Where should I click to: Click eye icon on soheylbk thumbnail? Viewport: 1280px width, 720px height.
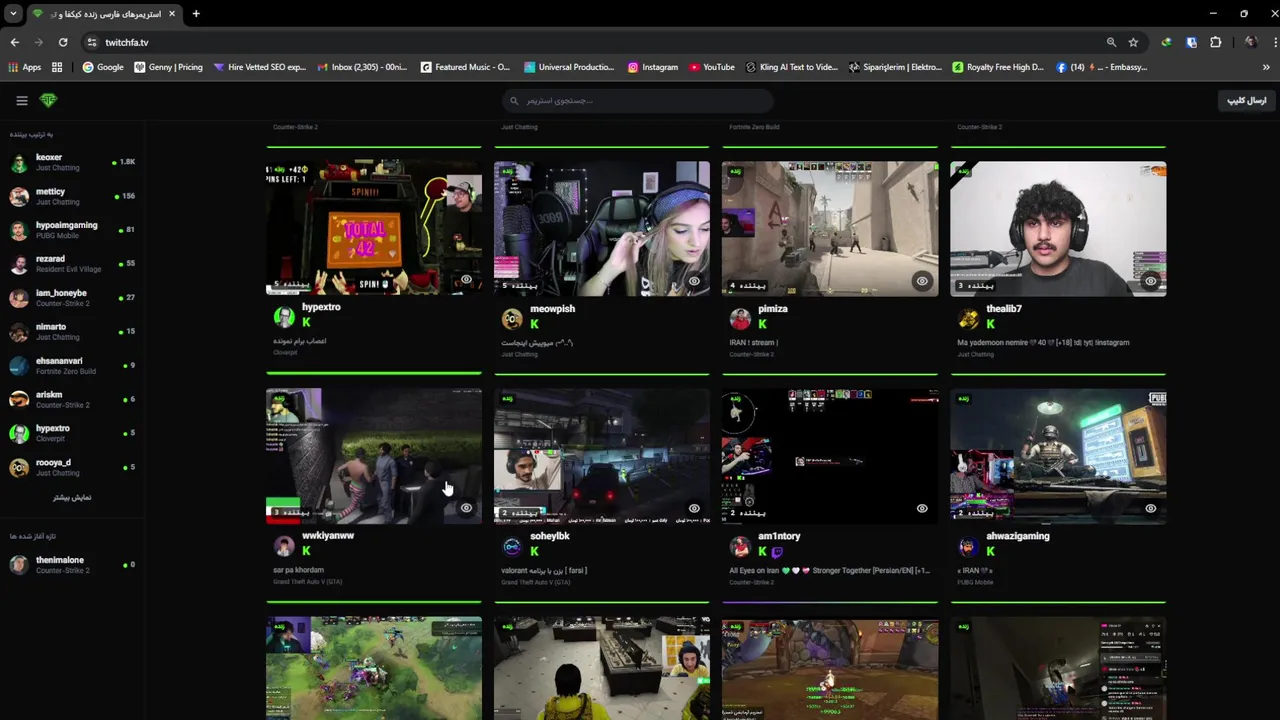click(x=694, y=508)
